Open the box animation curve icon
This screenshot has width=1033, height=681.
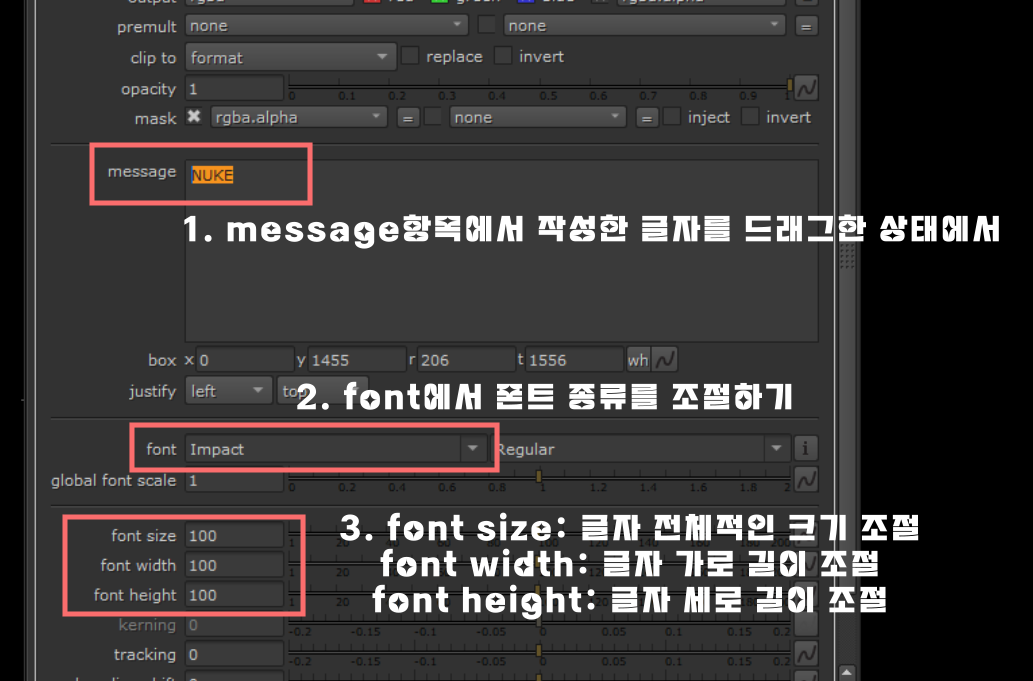665,360
